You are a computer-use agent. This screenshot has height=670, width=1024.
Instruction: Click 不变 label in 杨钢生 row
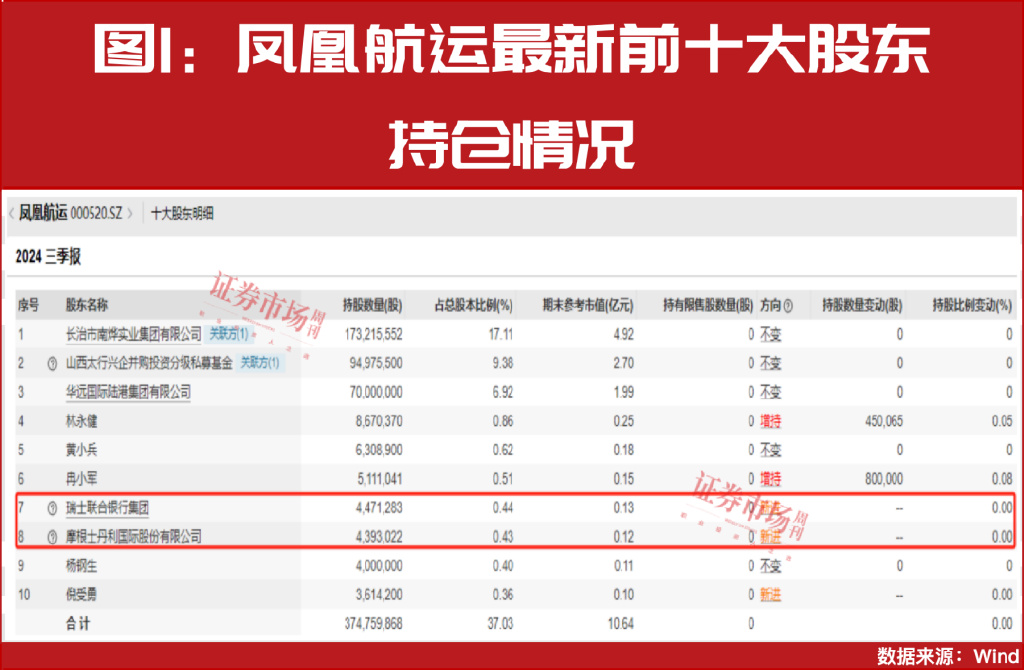(771, 566)
